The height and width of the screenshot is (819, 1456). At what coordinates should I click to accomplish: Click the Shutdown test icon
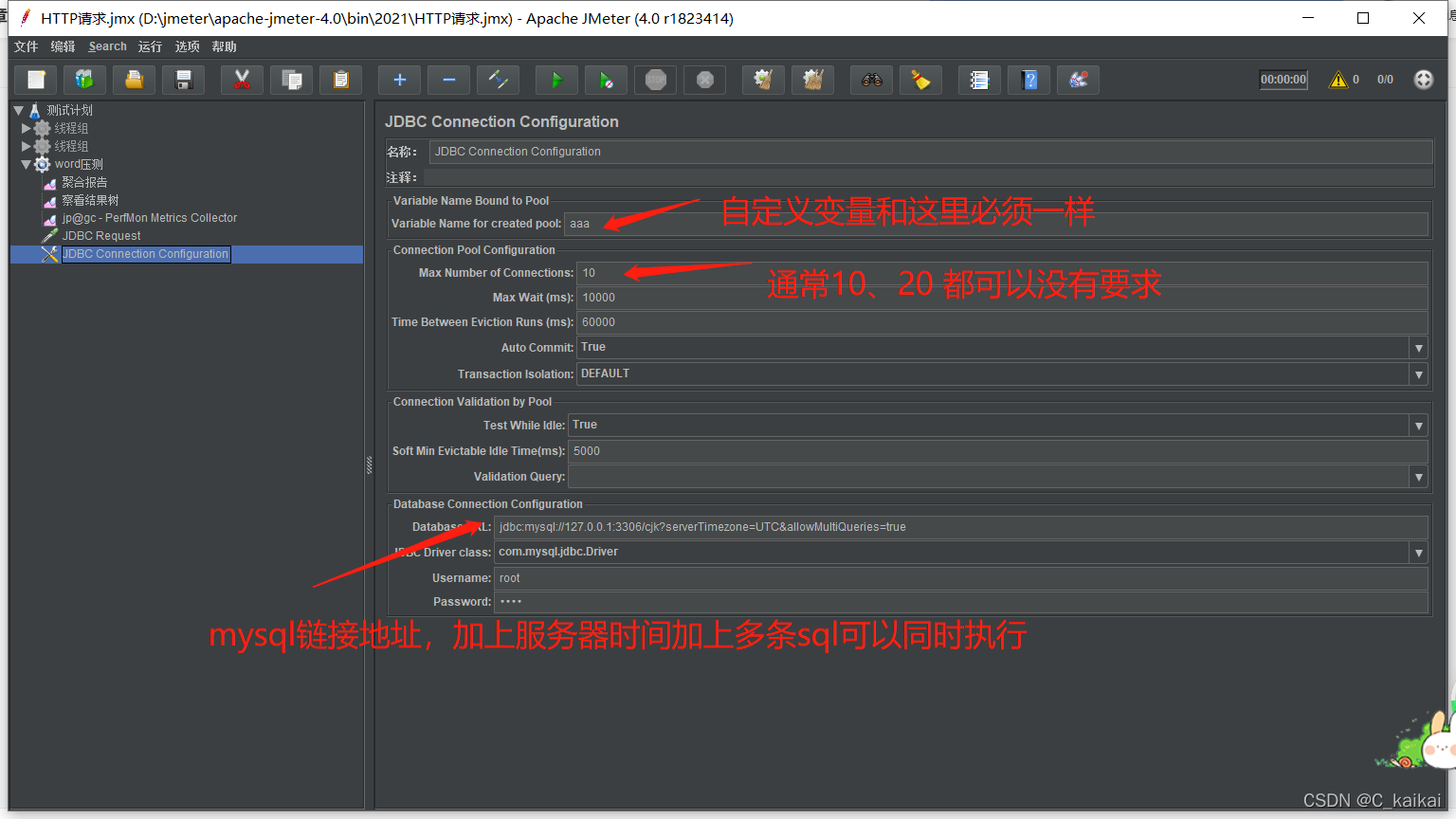pos(705,81)
